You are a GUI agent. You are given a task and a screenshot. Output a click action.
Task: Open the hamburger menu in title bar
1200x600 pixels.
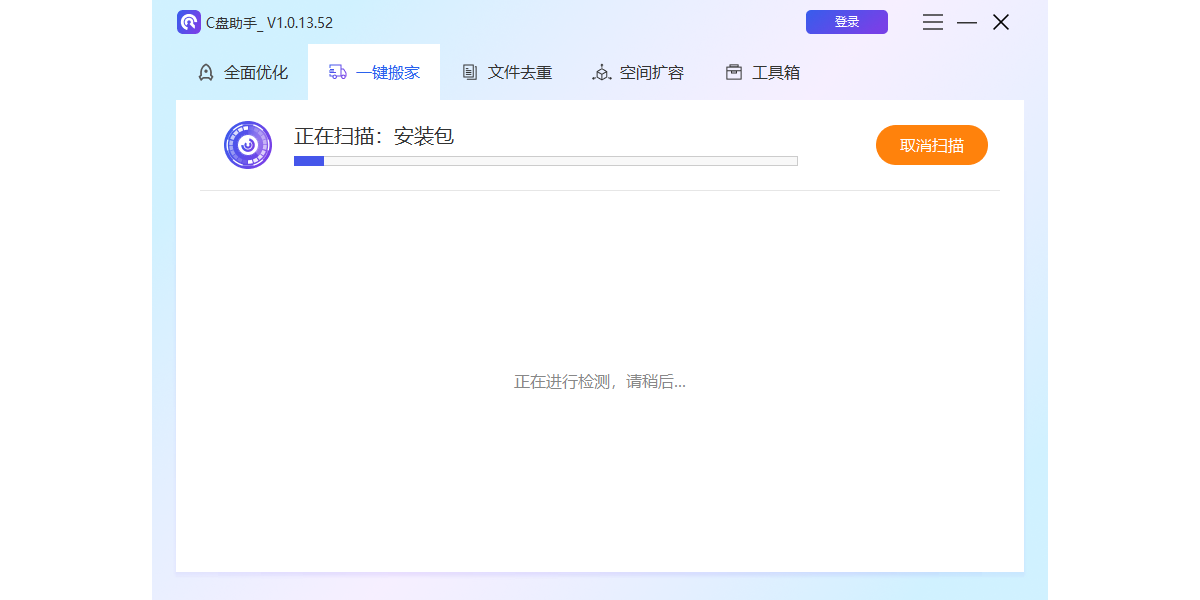click(932, 22)
